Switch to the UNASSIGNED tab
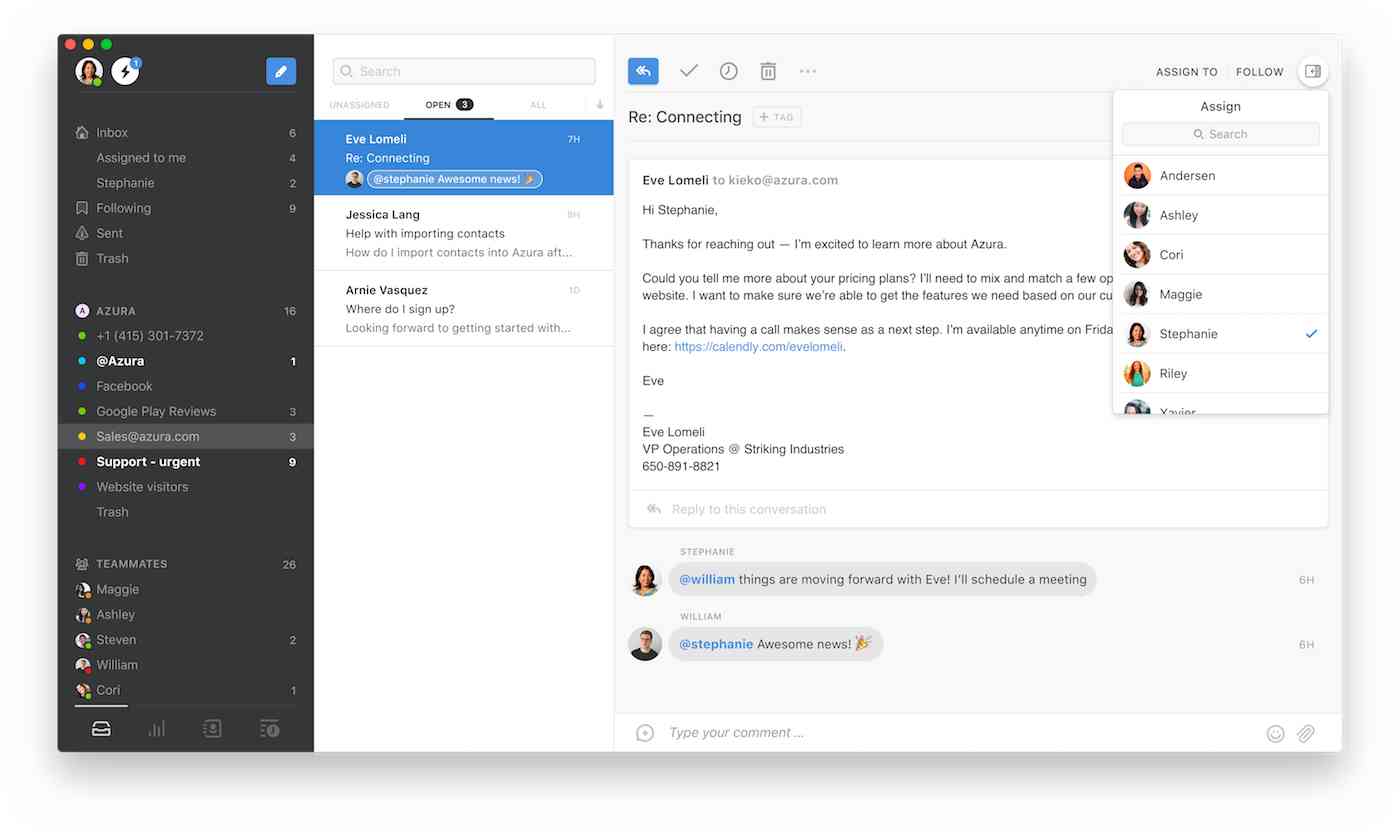1400x833 pixels. 359,104
